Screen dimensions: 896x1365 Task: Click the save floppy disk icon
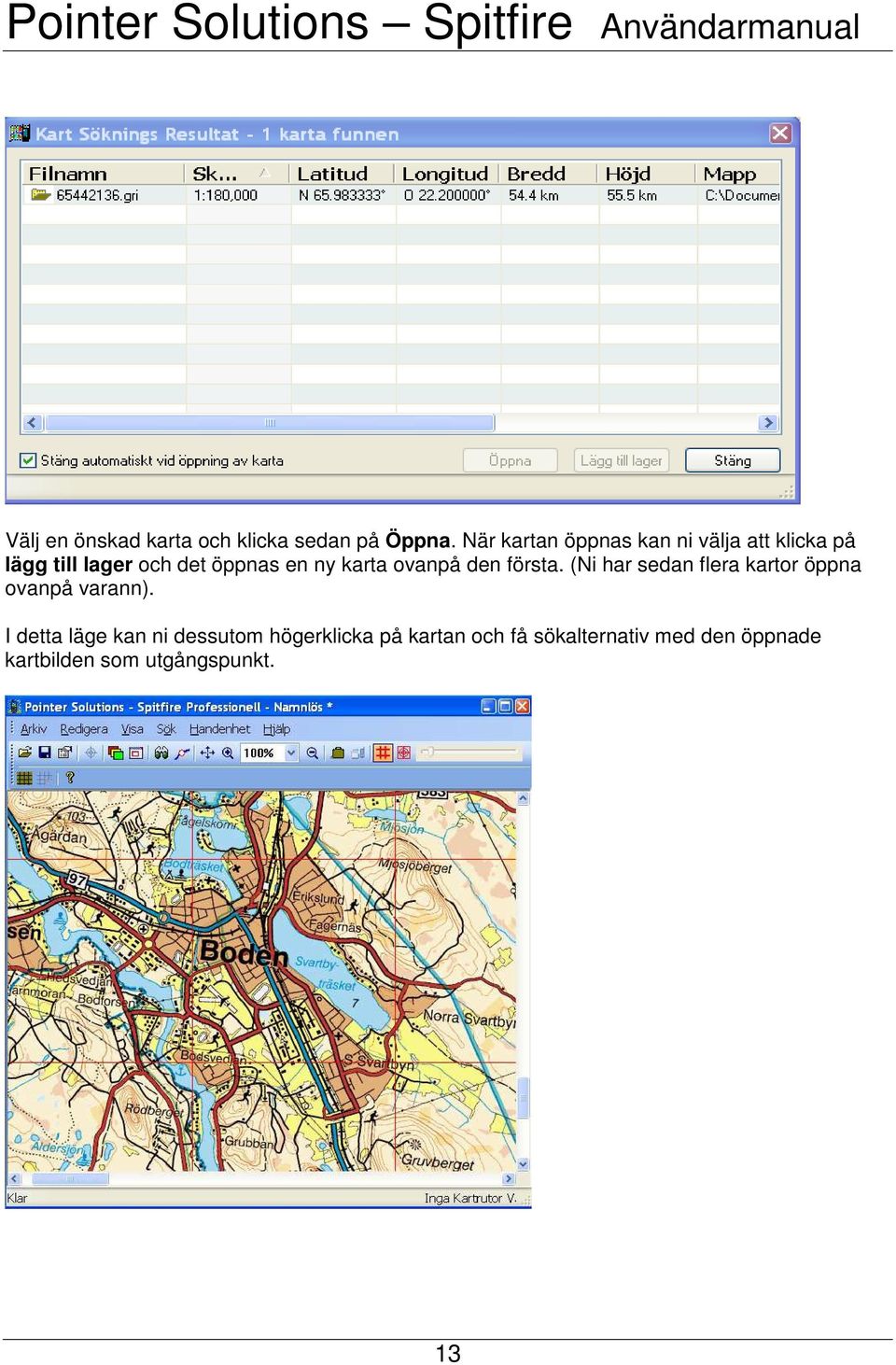pyautogui.click(x=44, y=753)
